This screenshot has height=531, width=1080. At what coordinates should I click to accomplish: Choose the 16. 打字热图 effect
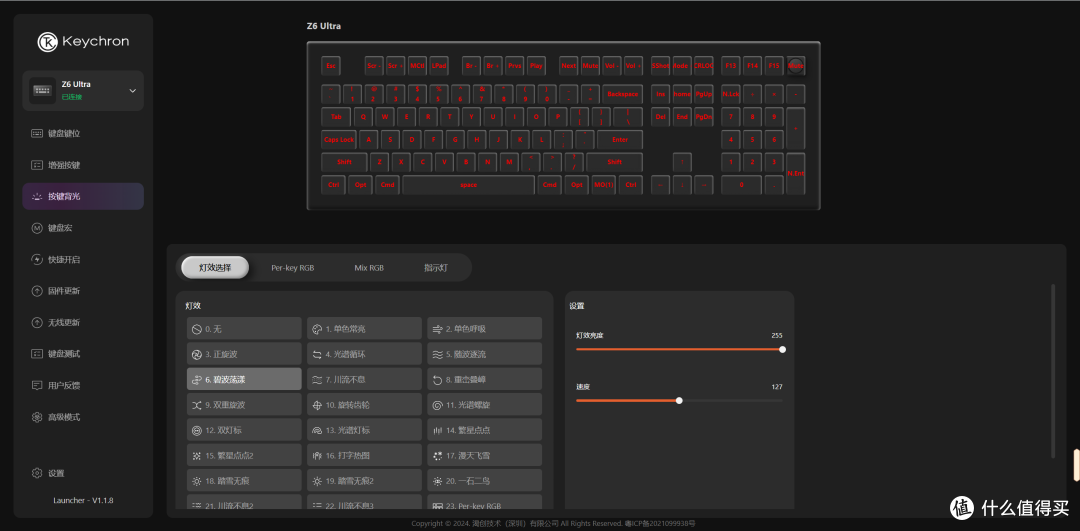coord(364,455)
